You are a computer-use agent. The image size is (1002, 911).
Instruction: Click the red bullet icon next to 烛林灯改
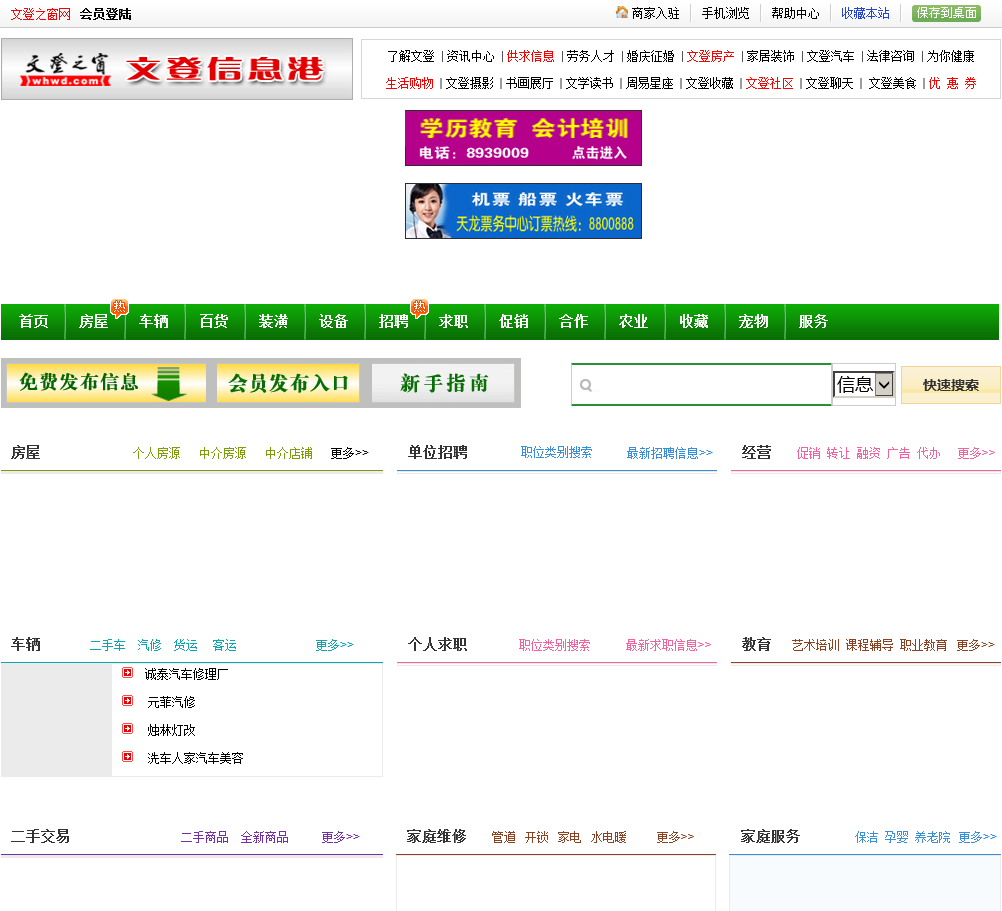[128, 729]
